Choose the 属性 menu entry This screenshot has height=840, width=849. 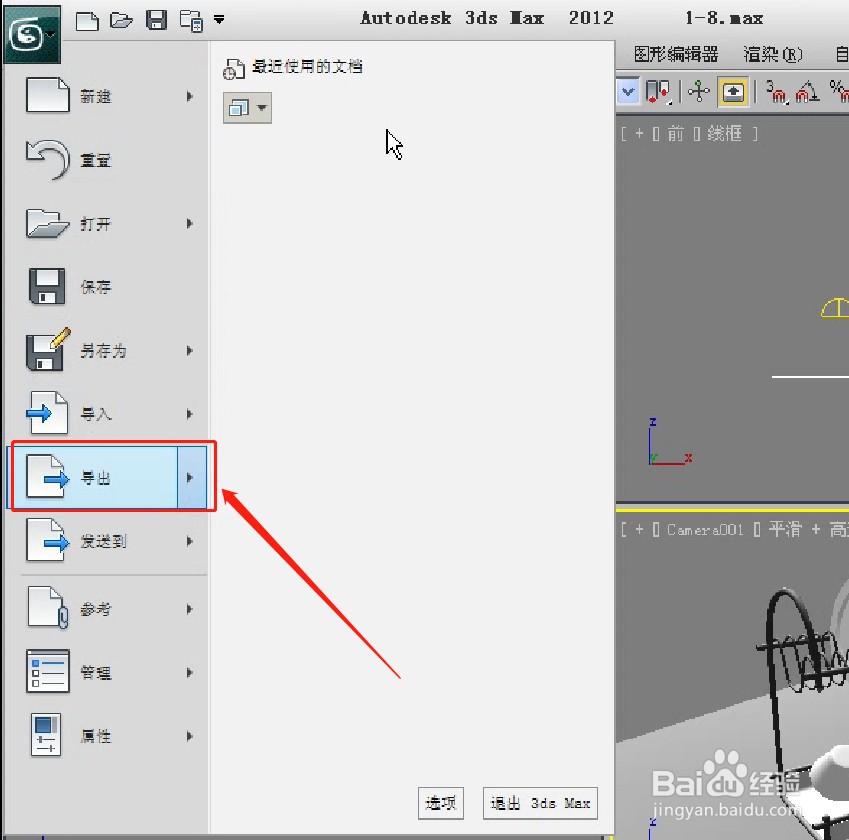tap(106, 736)
